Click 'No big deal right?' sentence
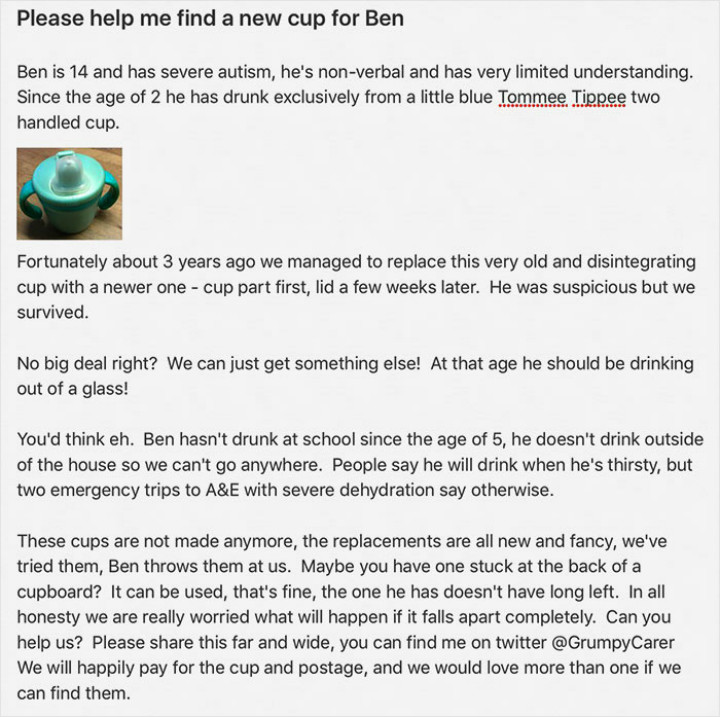This screenshot has height=717, width=720. (x=87, y=363)
